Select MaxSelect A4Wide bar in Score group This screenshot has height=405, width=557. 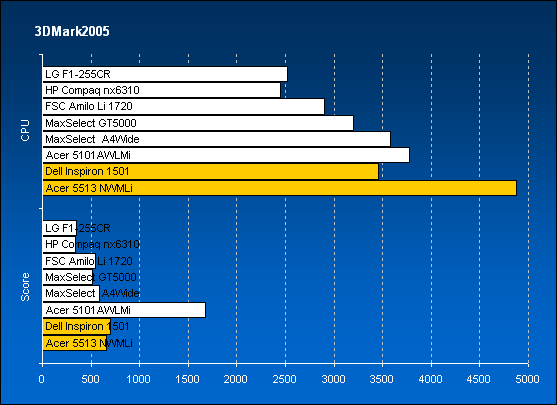click(x=71, y=293)
